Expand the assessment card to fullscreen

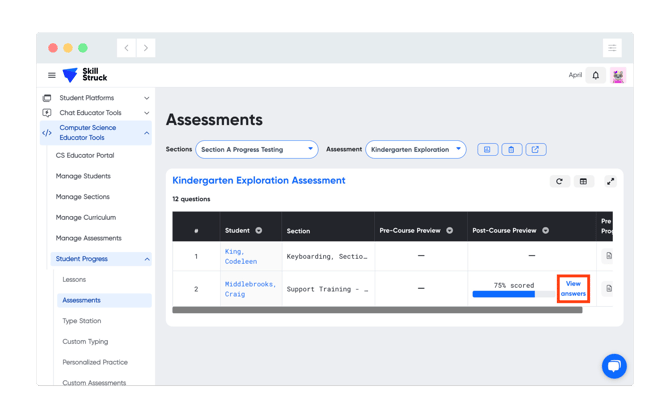(611, 181)
